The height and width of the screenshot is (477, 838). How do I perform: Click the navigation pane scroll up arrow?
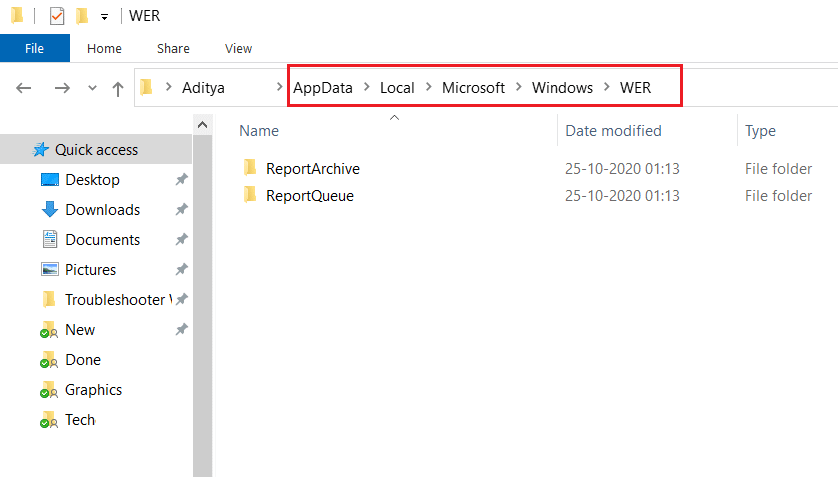[x=202, y=125]
